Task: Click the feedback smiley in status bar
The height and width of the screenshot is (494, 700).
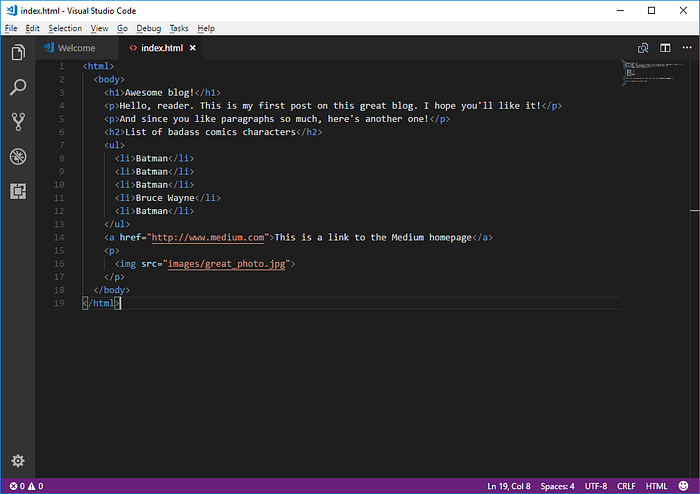Action: (x=683, y=486)
